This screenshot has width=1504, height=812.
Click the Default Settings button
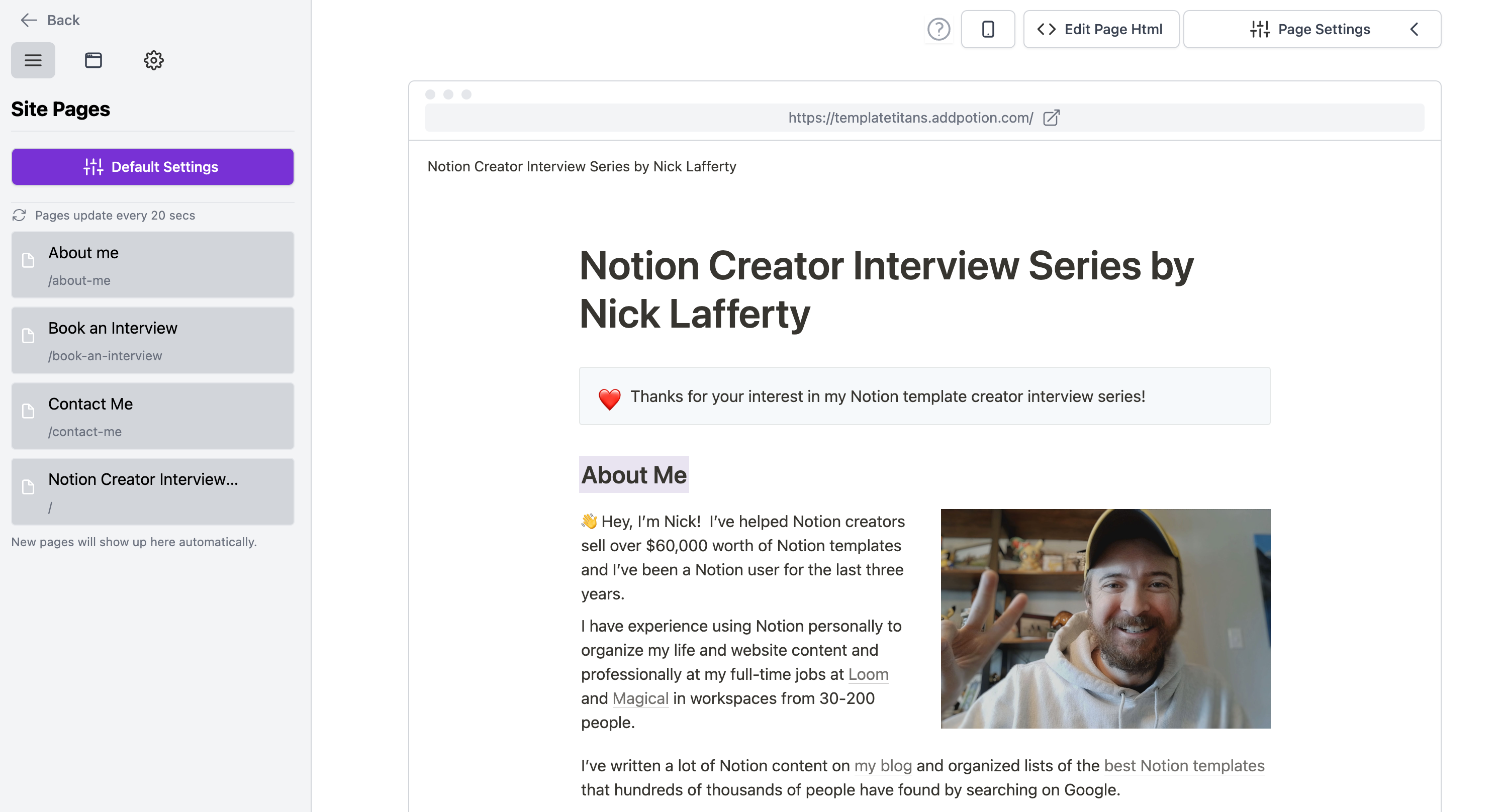point(152,167)
